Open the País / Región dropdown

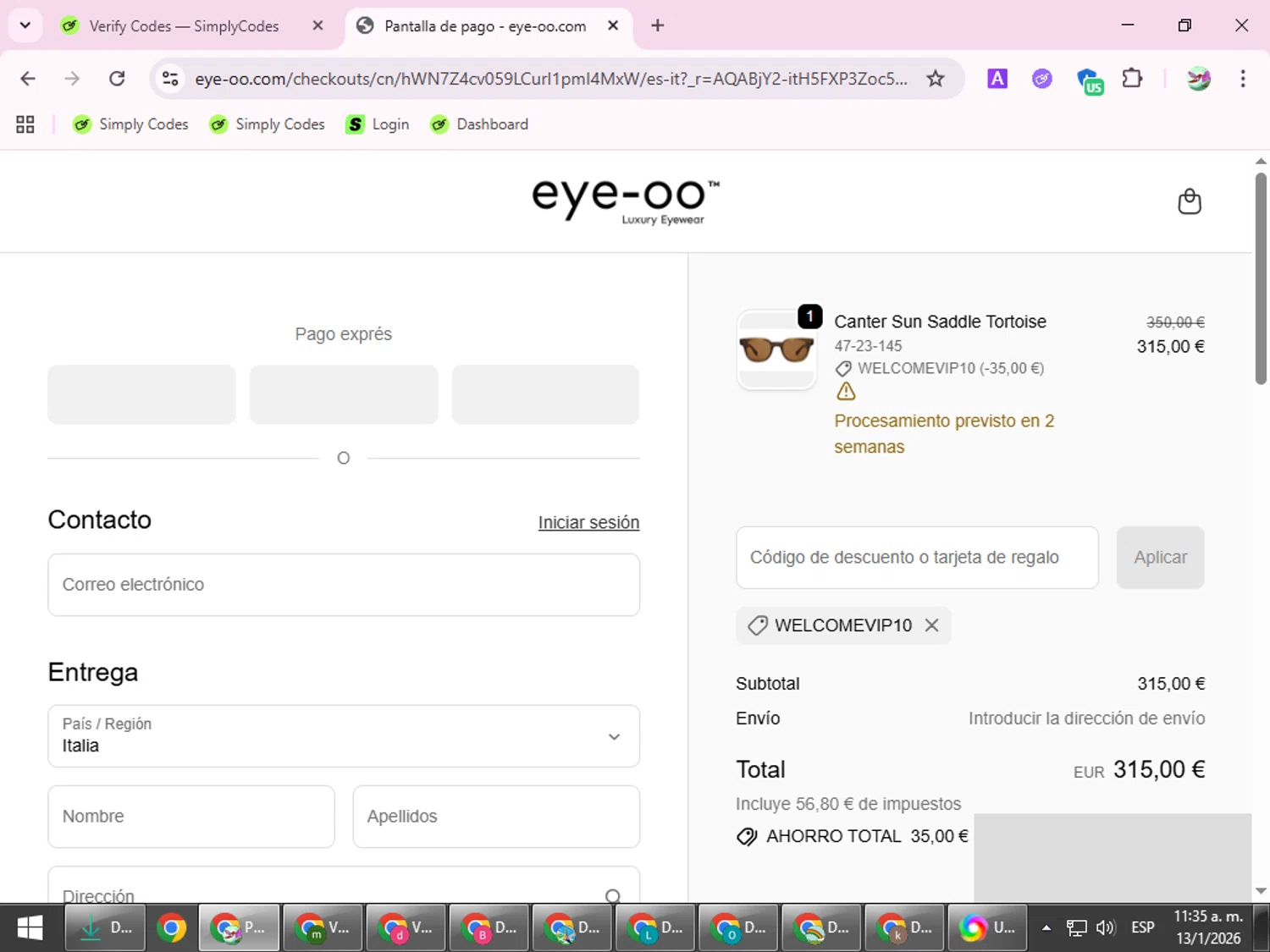[x=344, y=736]
